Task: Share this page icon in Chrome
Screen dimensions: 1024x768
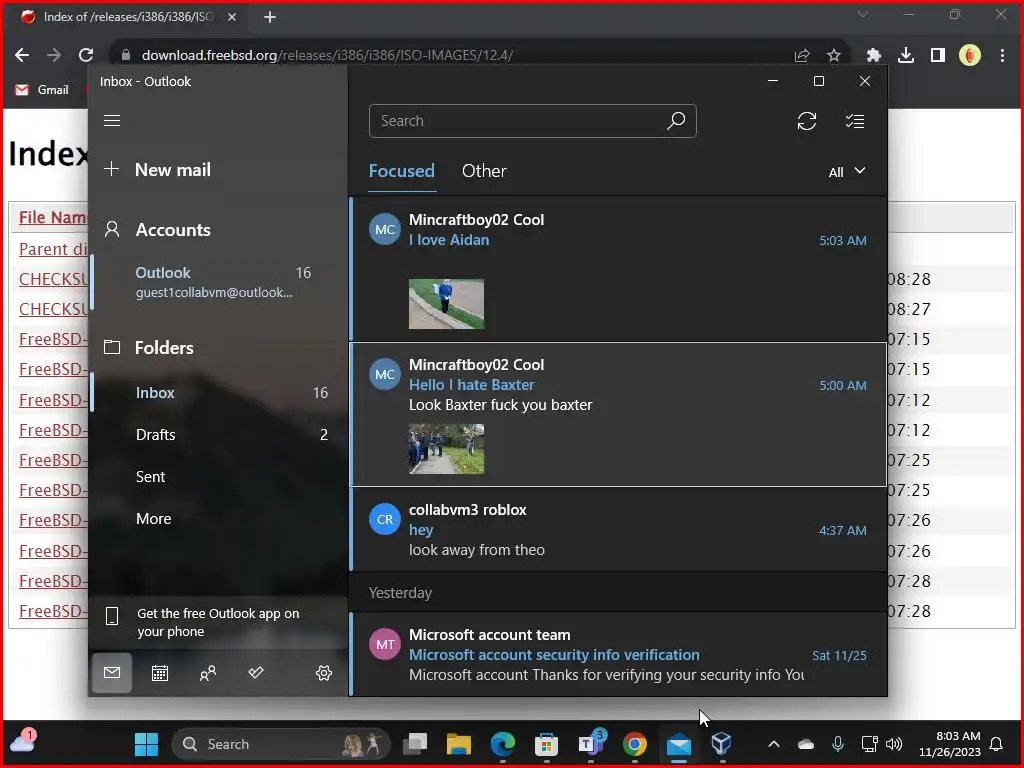Action: [x=802, y=56]
